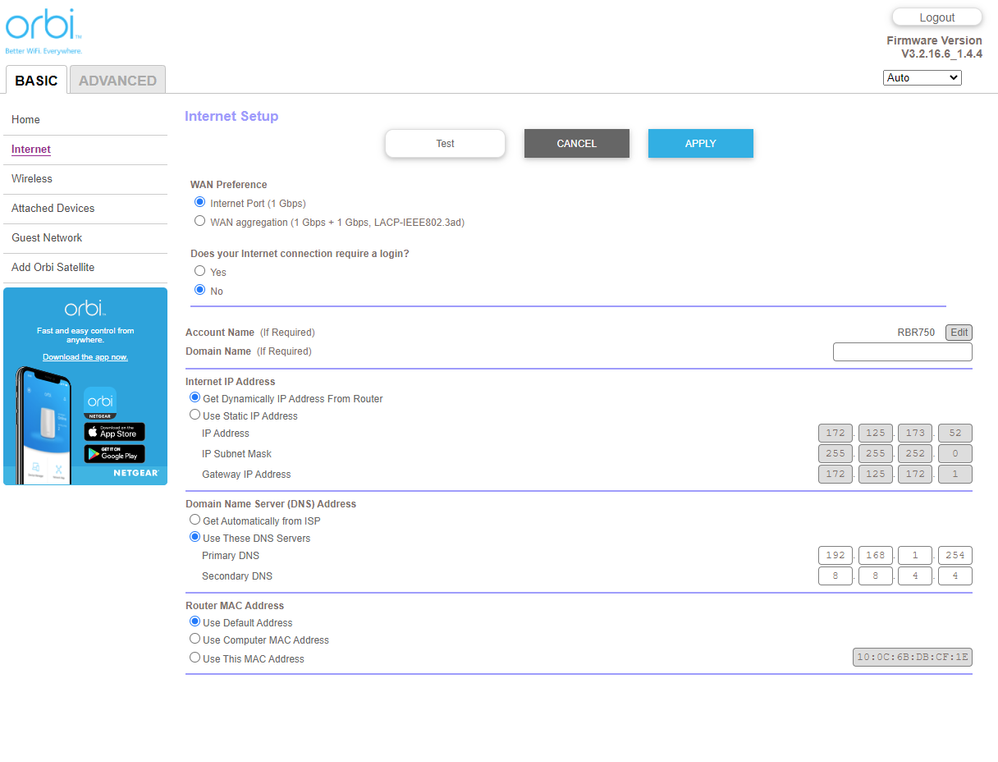Switch to the ADVANCED tab
998x762 pixels.
pos(117,80)
